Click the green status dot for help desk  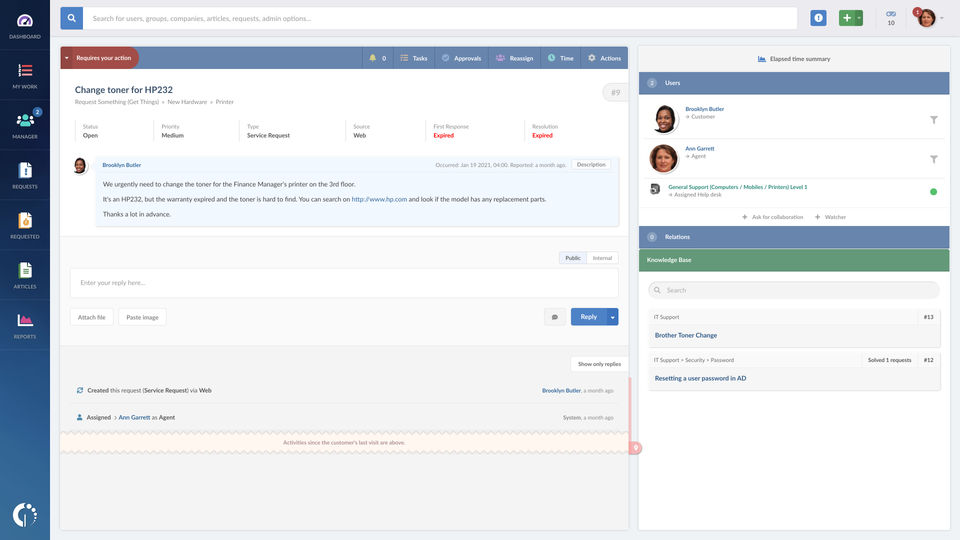pos(934,192)
